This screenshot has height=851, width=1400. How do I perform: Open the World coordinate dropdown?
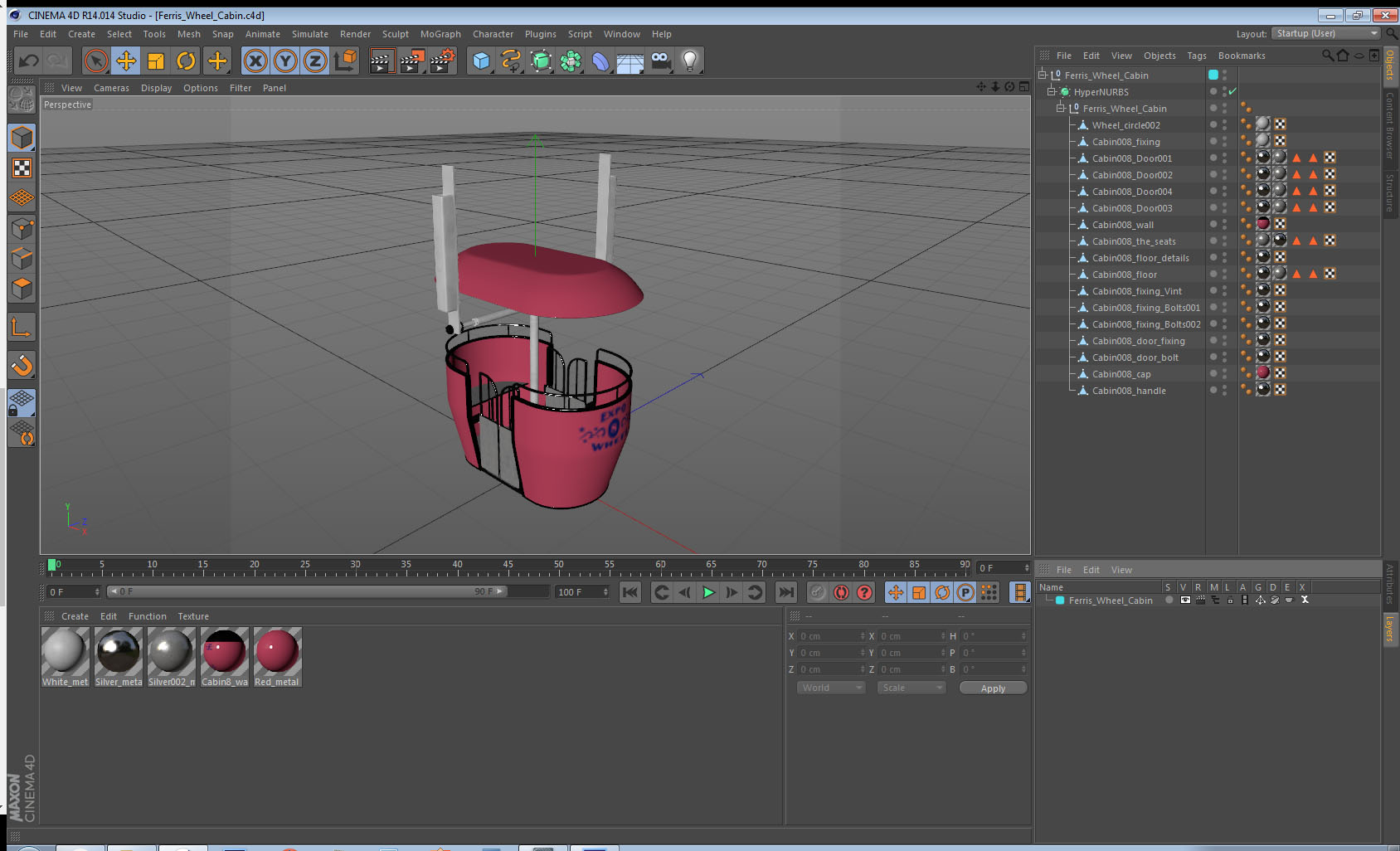pyautogui.click(x=831, y=688)
